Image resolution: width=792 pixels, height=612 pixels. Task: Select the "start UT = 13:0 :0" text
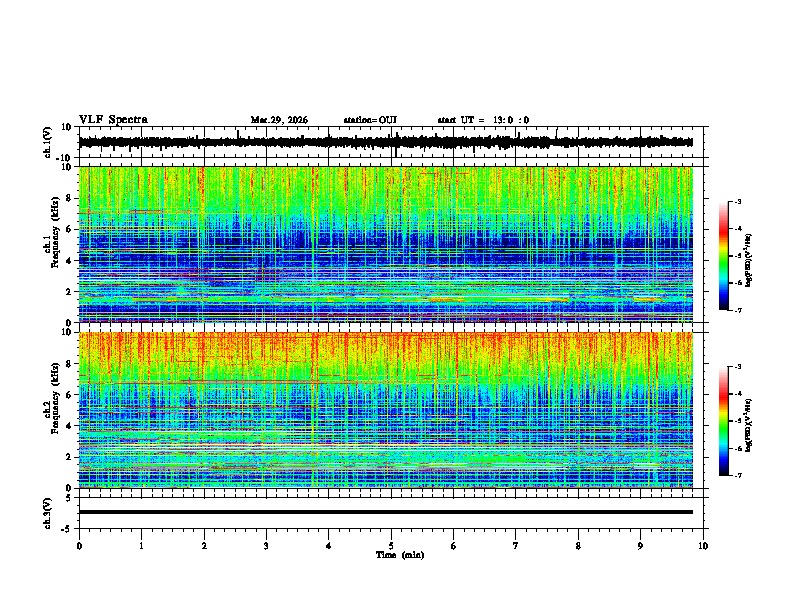tap(483, 120)
